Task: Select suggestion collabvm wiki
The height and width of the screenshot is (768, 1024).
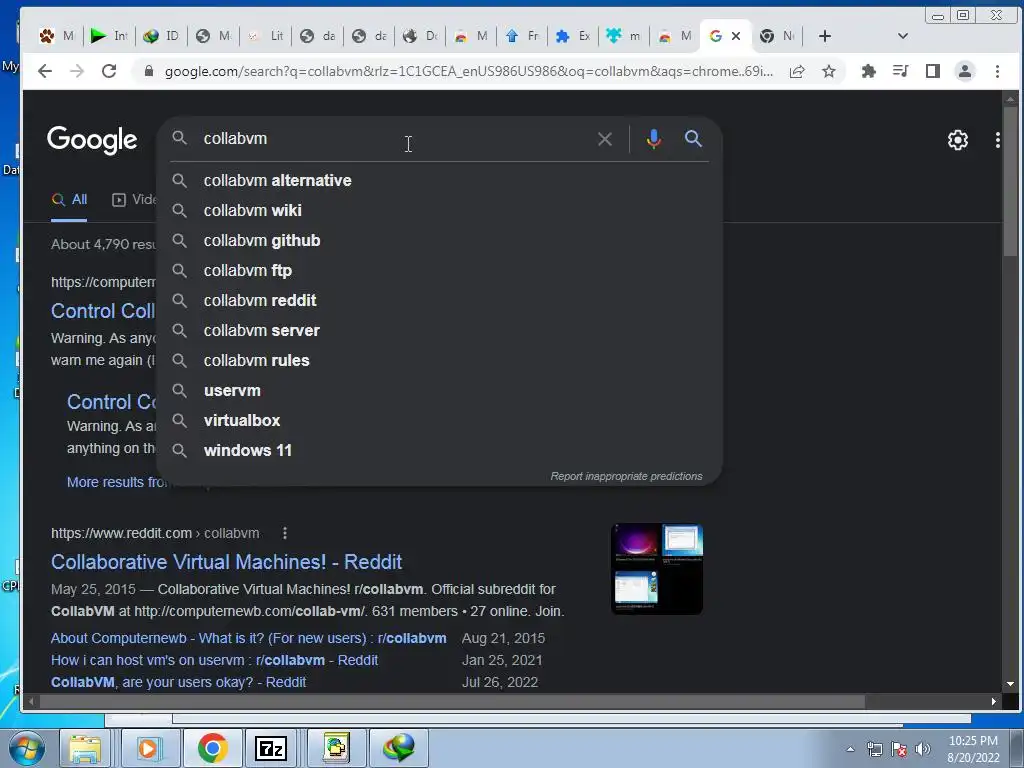Action: [x=439, y=210]
